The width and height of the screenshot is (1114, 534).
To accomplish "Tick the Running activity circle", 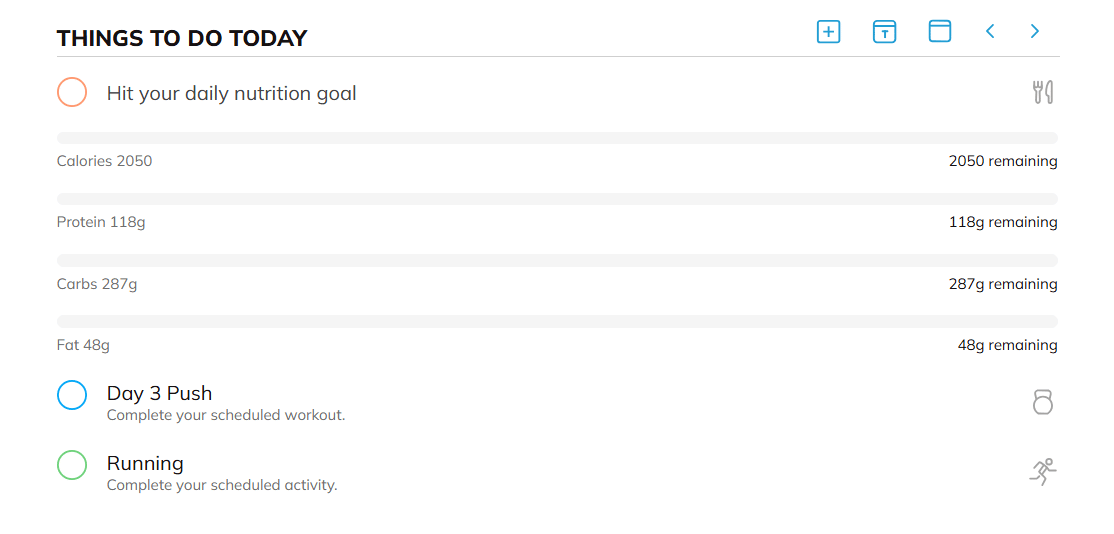I will point(72,465).
